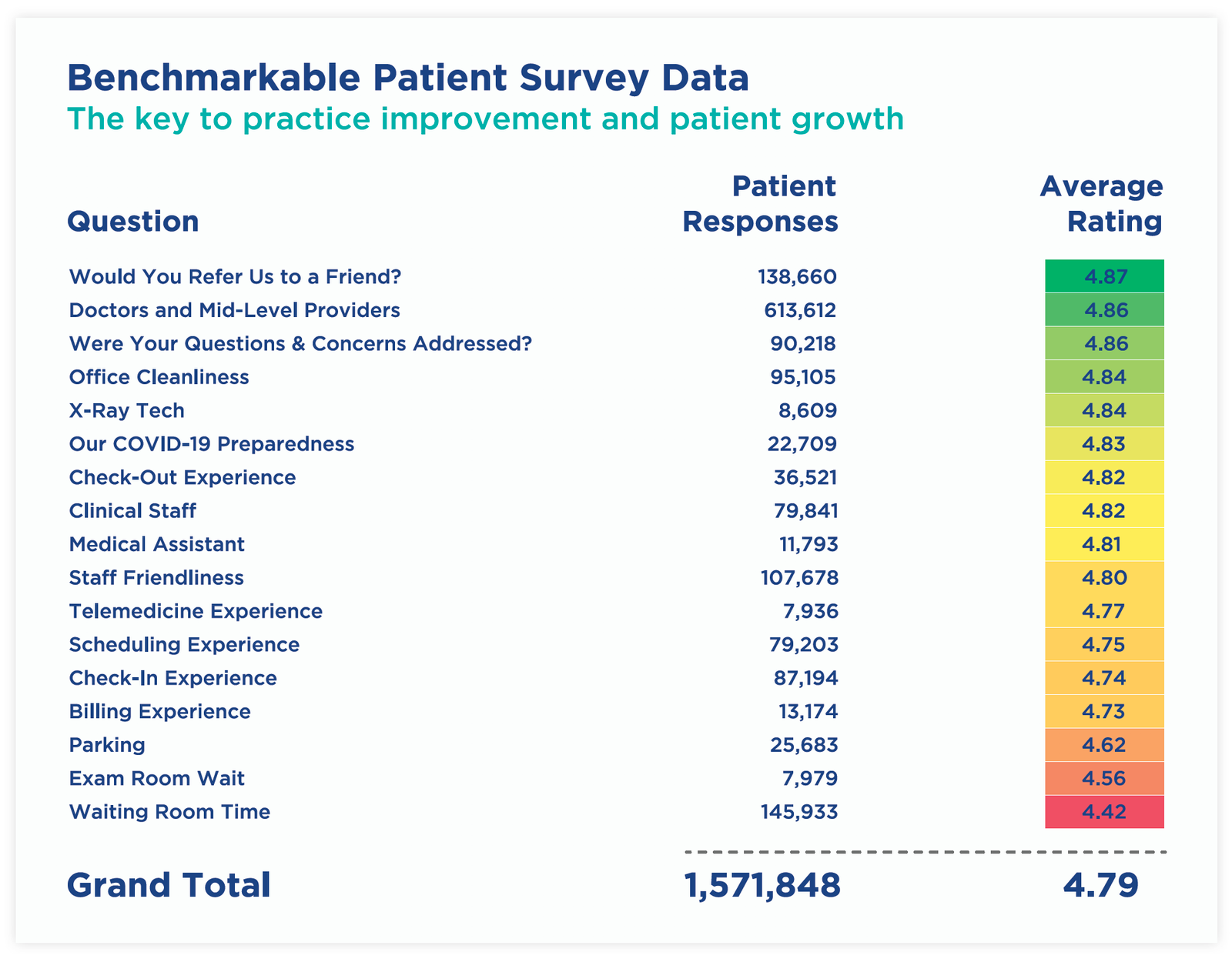Click the Patient Responses column header
Image resolution: width=1232 pixels, height=962 pixels.
(x=760, y=204)
